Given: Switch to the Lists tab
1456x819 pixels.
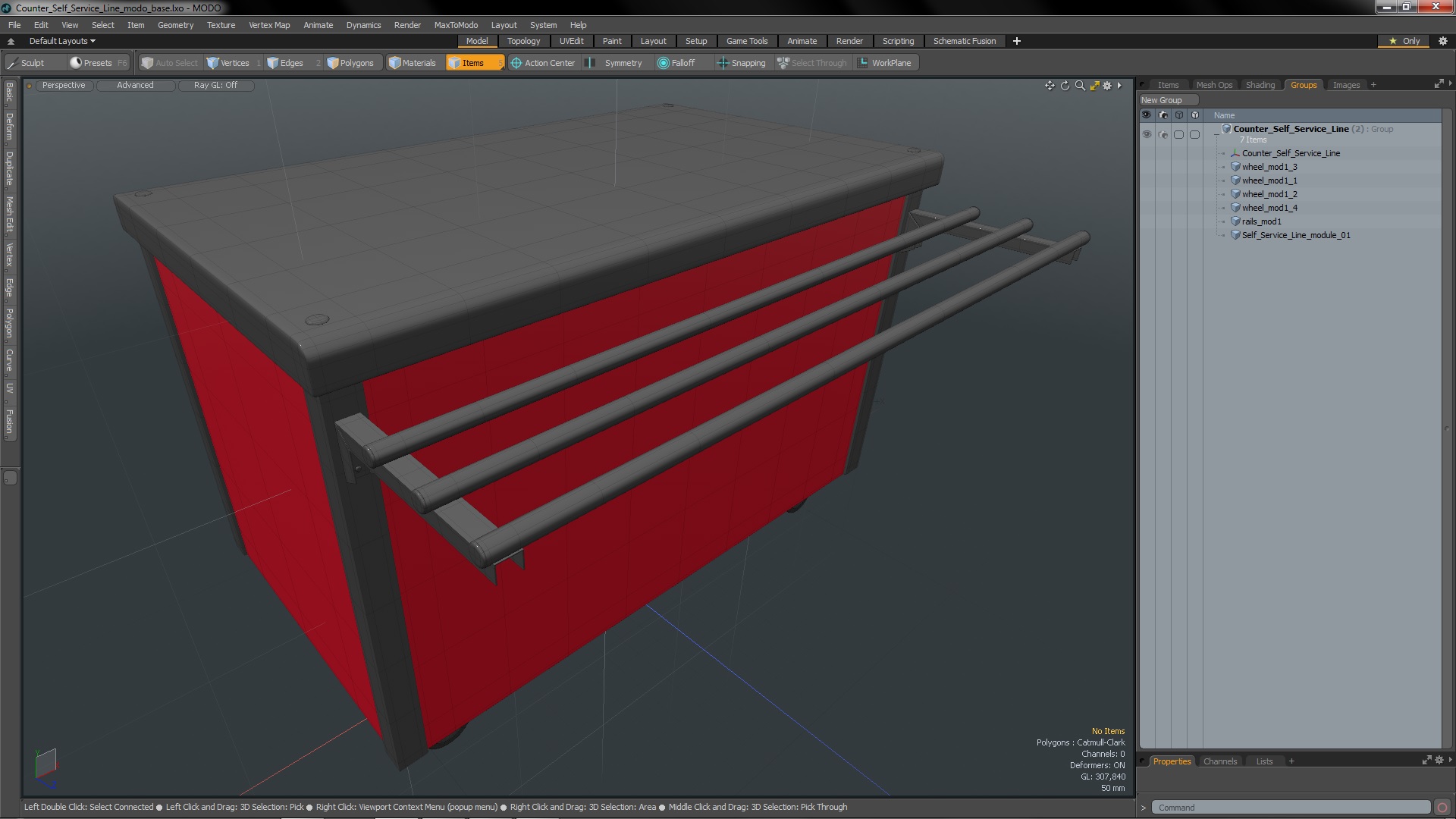Looking at the screenshot, I should pos(1264,761).
